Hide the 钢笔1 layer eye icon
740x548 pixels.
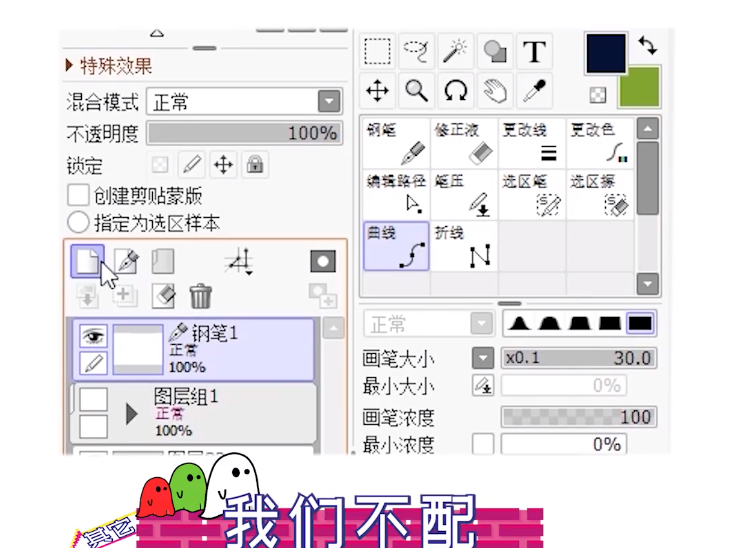[93, 336]
